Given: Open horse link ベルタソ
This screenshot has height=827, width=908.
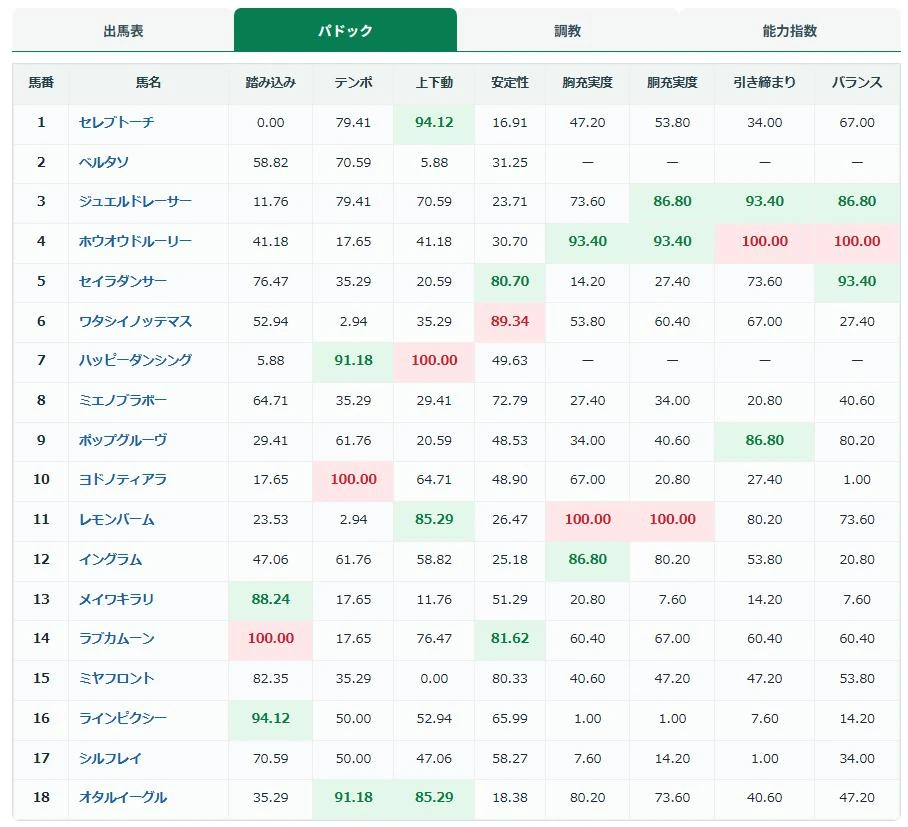Looking at the screenshot, I should tap(104, 162).
